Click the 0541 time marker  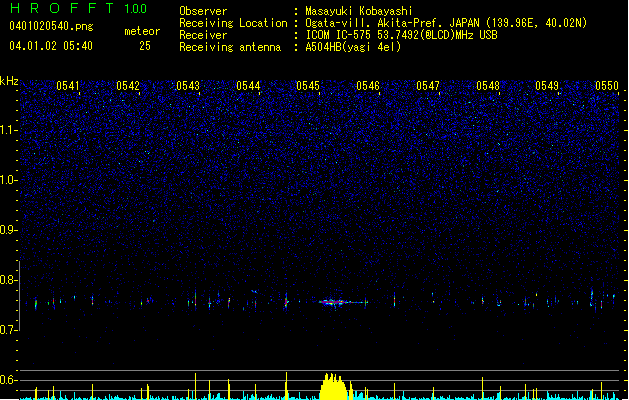click(x=68, y=86)
